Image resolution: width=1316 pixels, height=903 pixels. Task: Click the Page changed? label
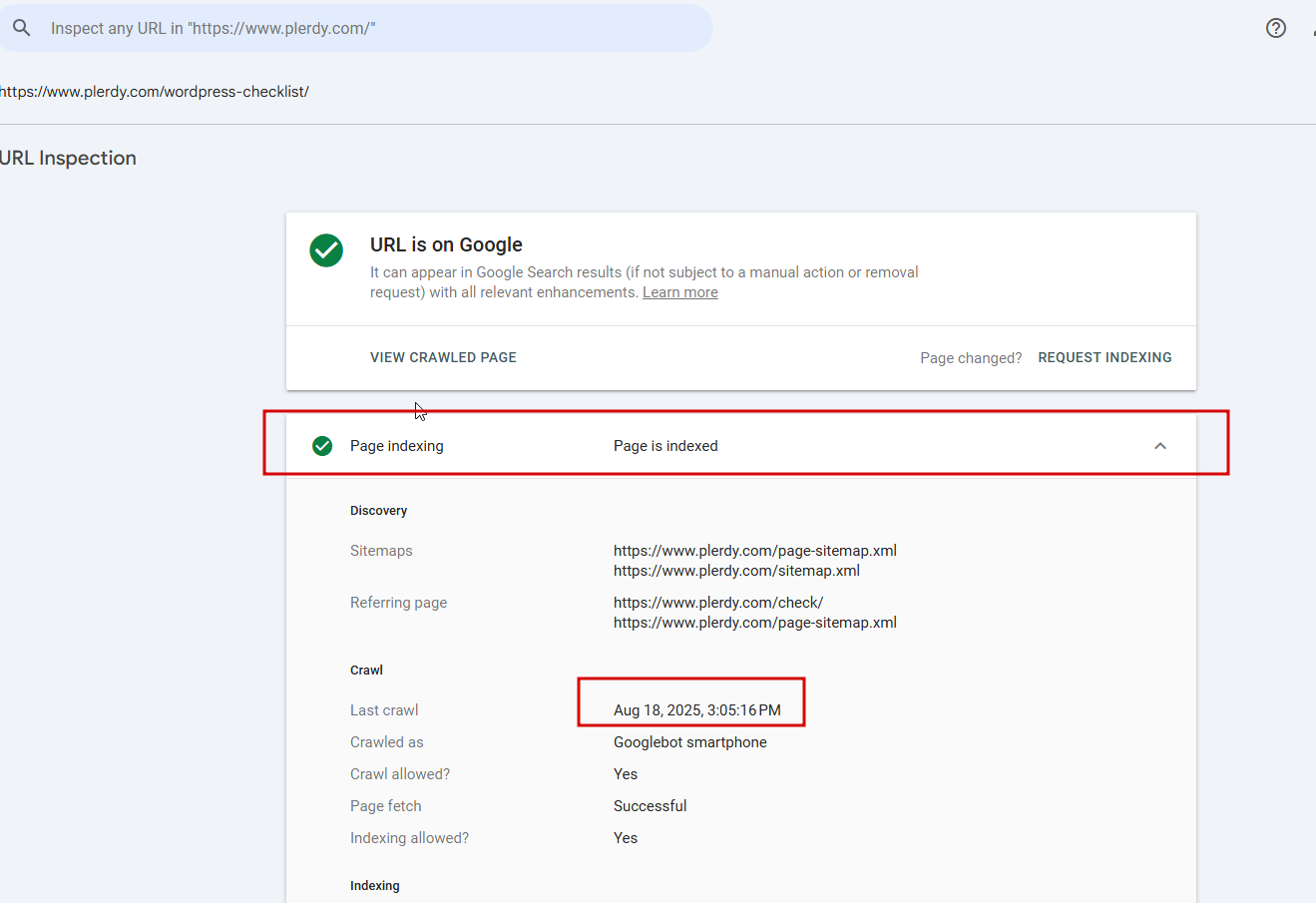pyautogui.click(x=971, y=358)
